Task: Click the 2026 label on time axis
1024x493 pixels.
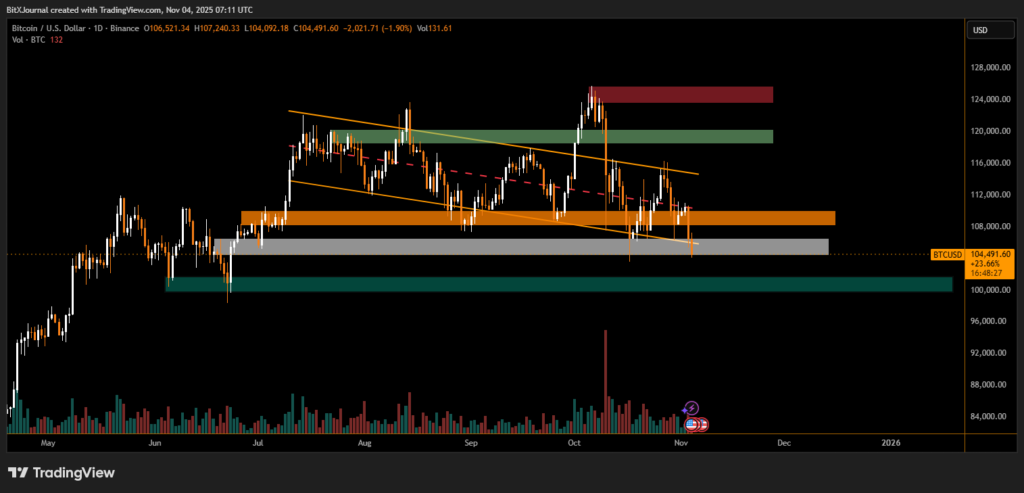Action: pyautogui.click(x=891, y=441)
